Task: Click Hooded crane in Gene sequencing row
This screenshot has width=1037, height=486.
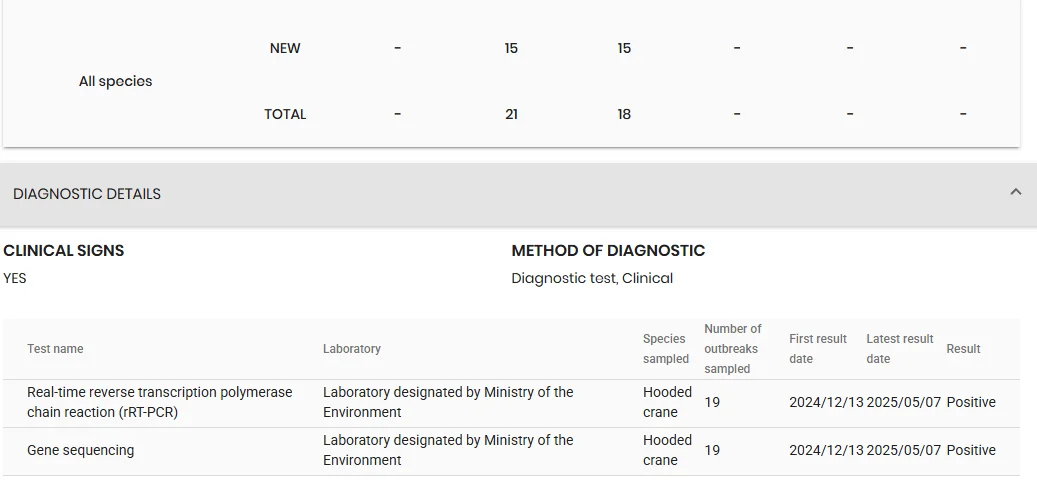Action: click(667, 450)
